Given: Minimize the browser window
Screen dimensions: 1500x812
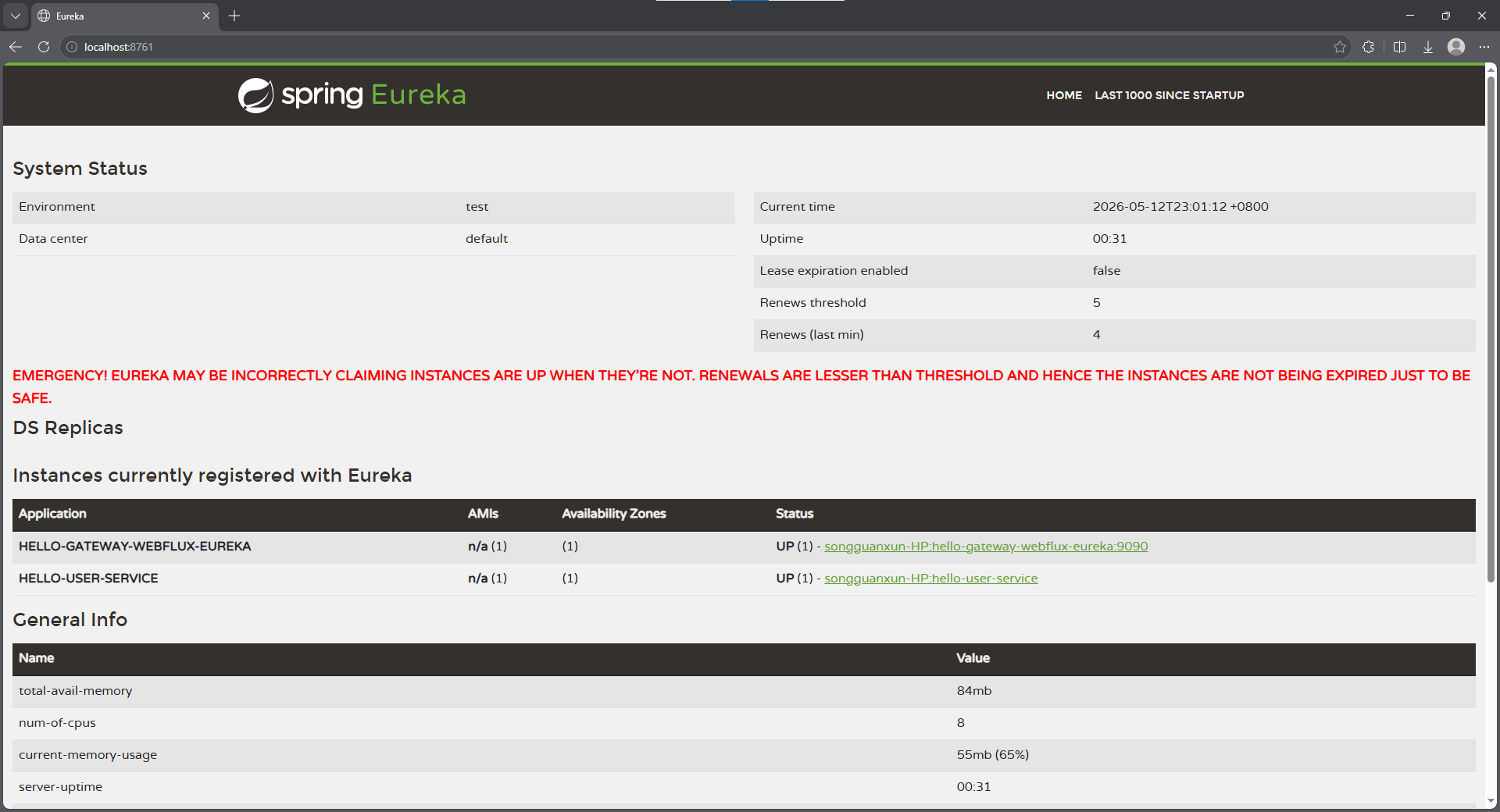Looking at the screenshot, I should pyautogui.click(x=1410, y=16).
